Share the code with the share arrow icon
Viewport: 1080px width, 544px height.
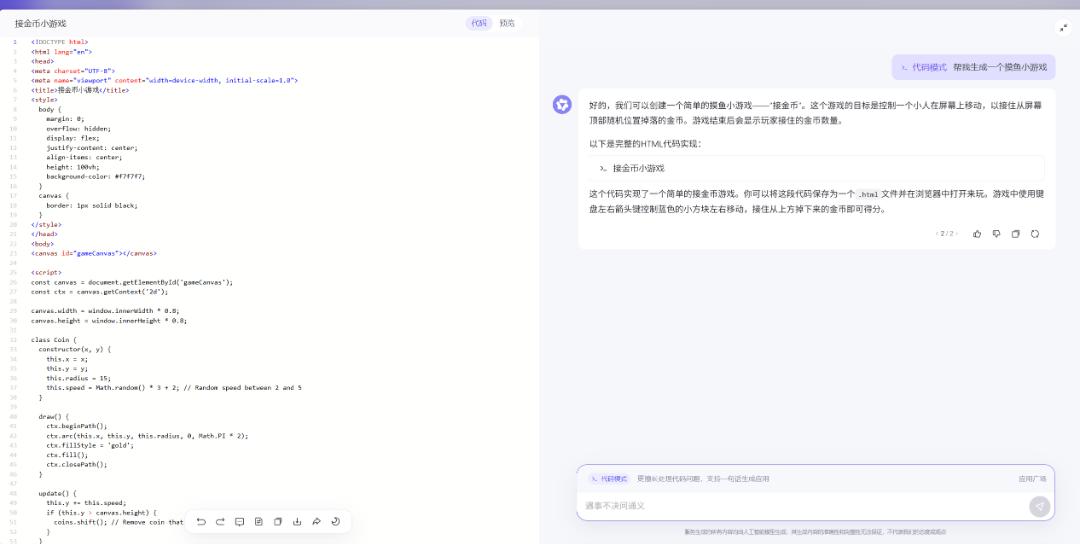(x=316, y=521)
